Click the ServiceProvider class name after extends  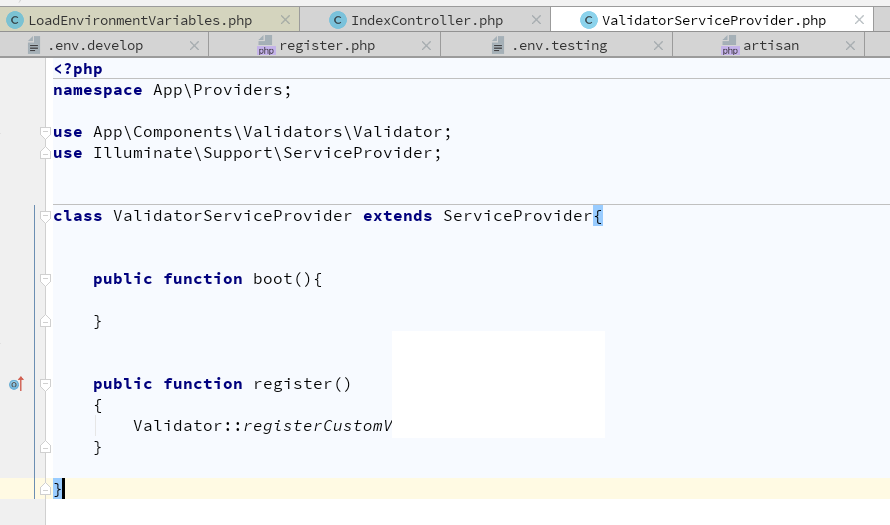(517, 216)
